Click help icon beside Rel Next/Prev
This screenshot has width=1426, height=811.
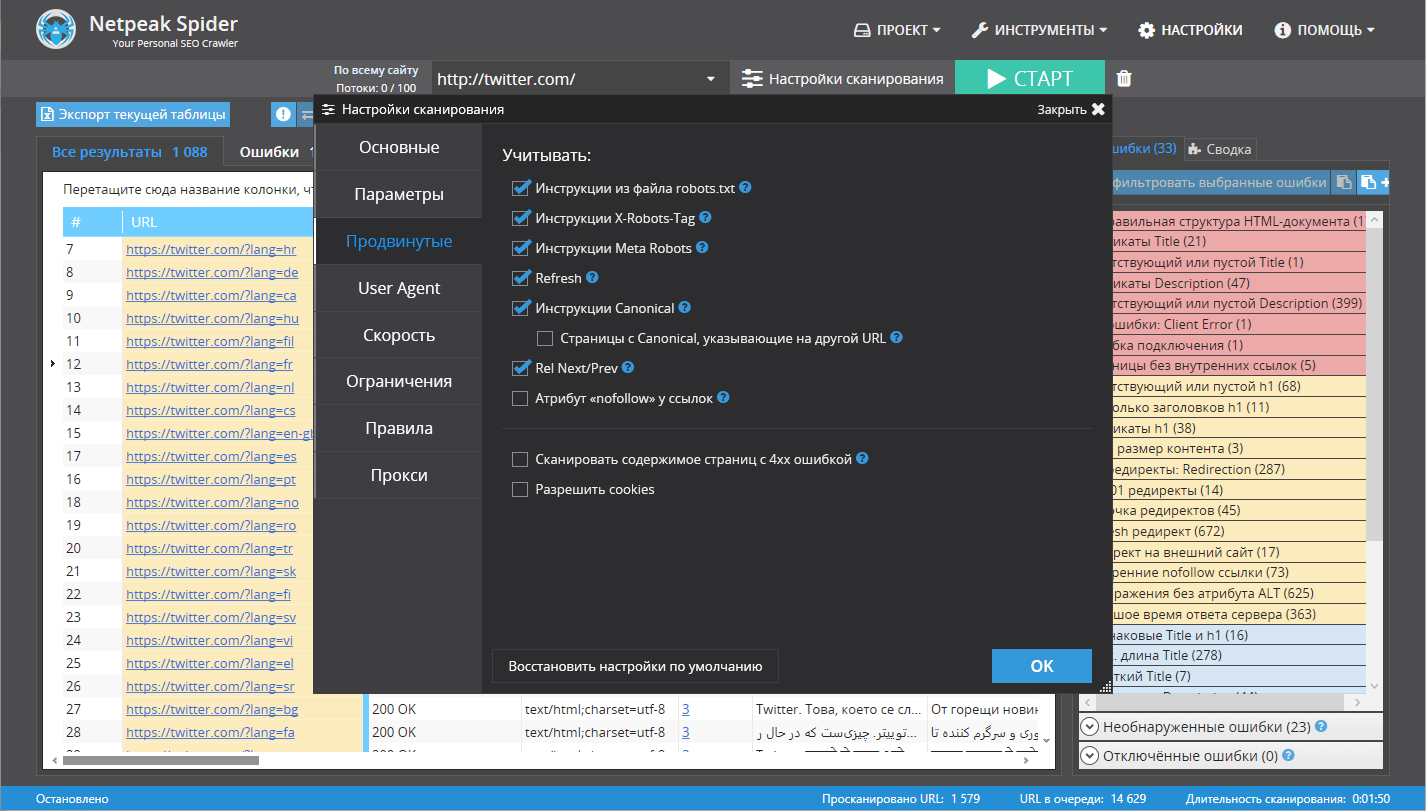(628, 367)
